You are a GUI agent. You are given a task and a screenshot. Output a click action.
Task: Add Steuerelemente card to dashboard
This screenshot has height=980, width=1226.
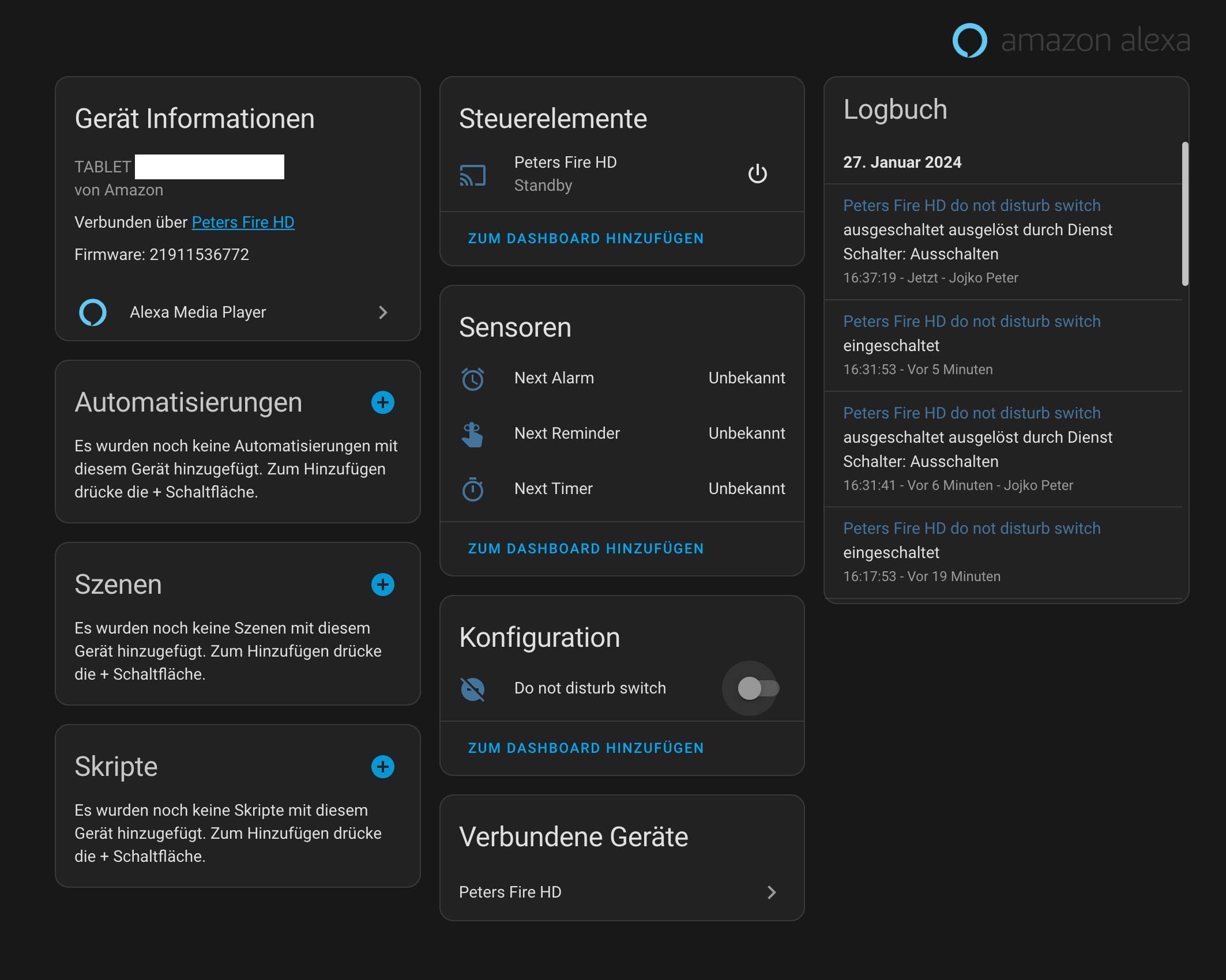coord(586,239)
